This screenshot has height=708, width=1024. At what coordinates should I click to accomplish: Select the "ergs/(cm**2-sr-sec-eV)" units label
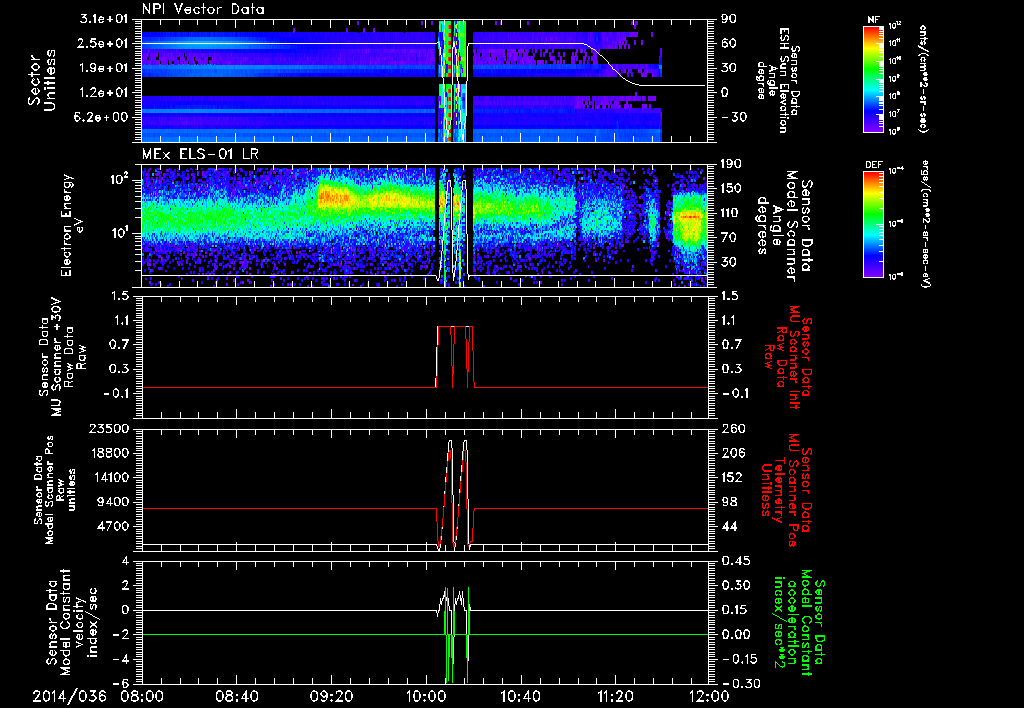point(924,224)
